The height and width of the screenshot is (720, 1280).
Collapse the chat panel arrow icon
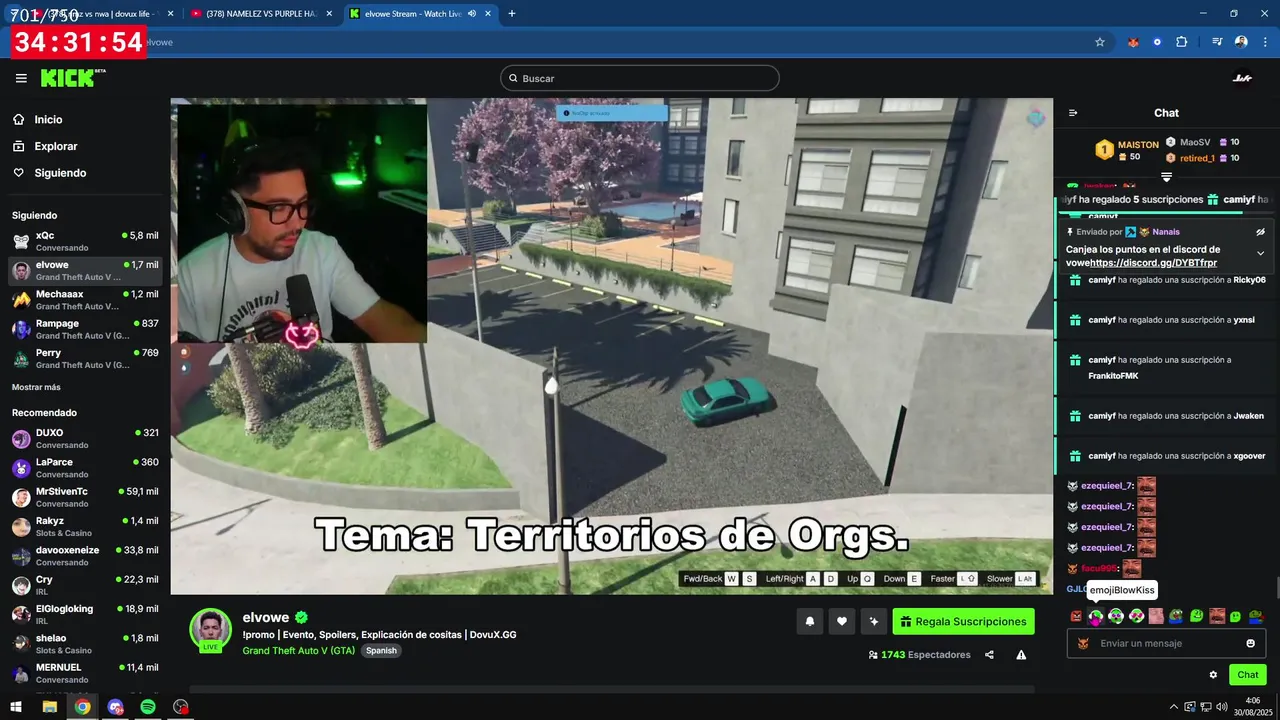[x=1073, y=113]
